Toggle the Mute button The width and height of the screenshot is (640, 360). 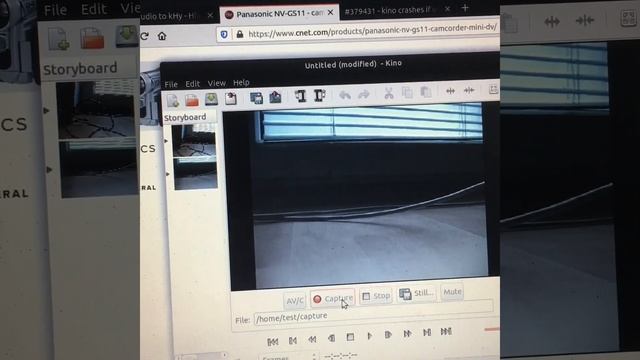[x=452, y=292]
